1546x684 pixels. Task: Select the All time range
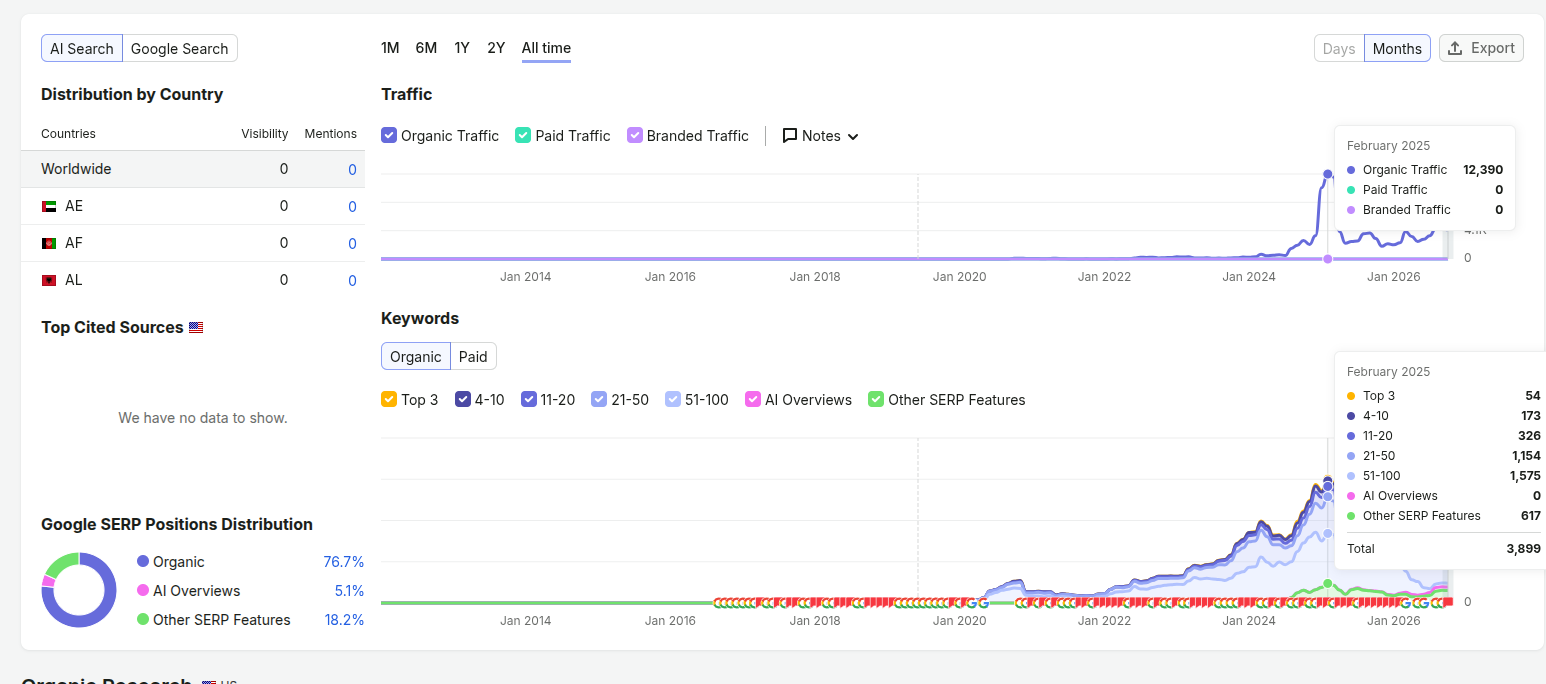coord(546,48)
